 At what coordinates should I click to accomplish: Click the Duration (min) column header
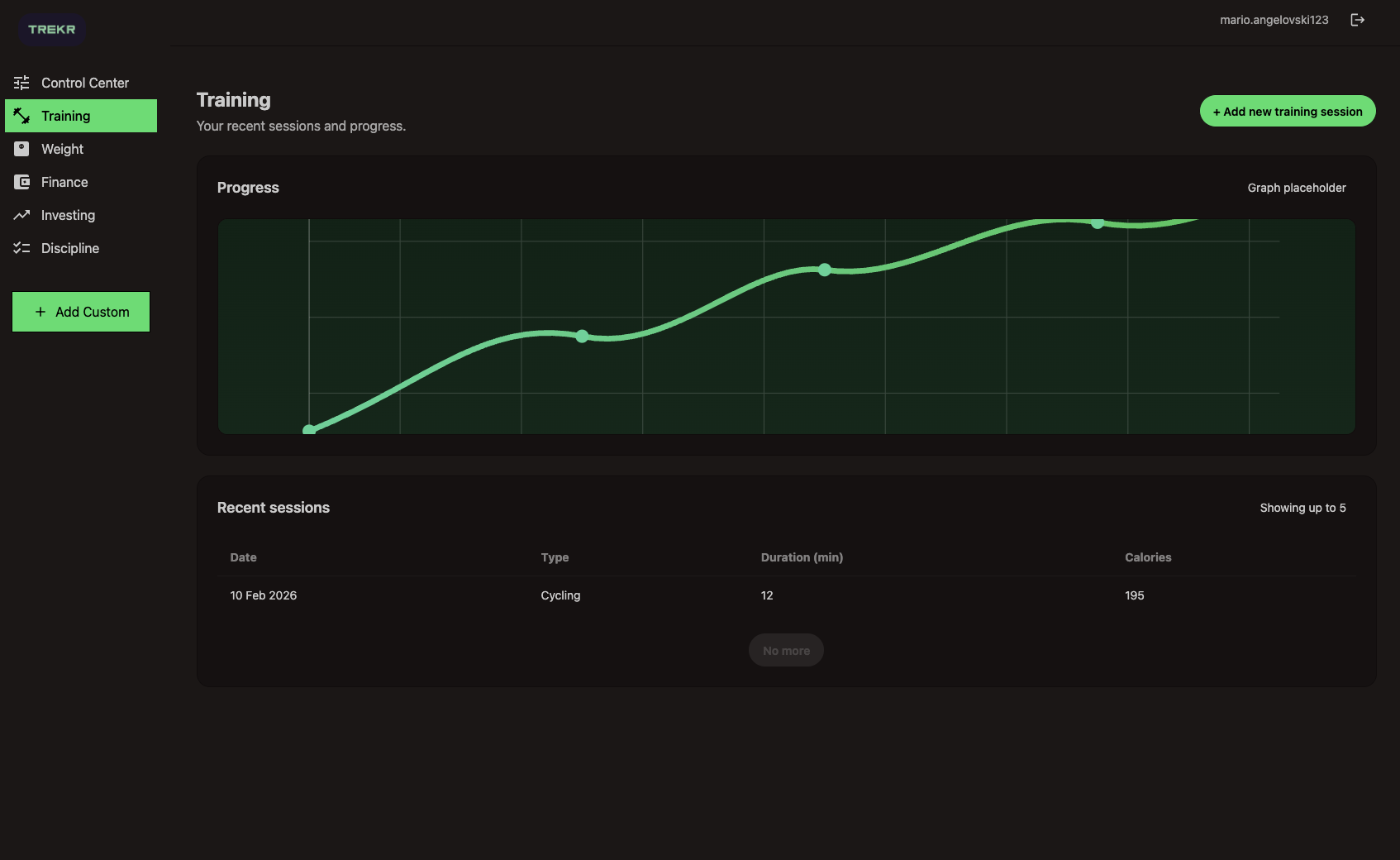802,557
